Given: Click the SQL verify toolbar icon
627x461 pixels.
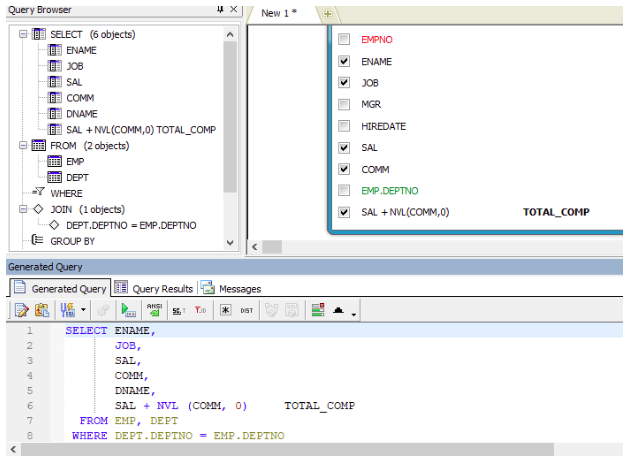Looking at the screenshot, I should 68,310.
